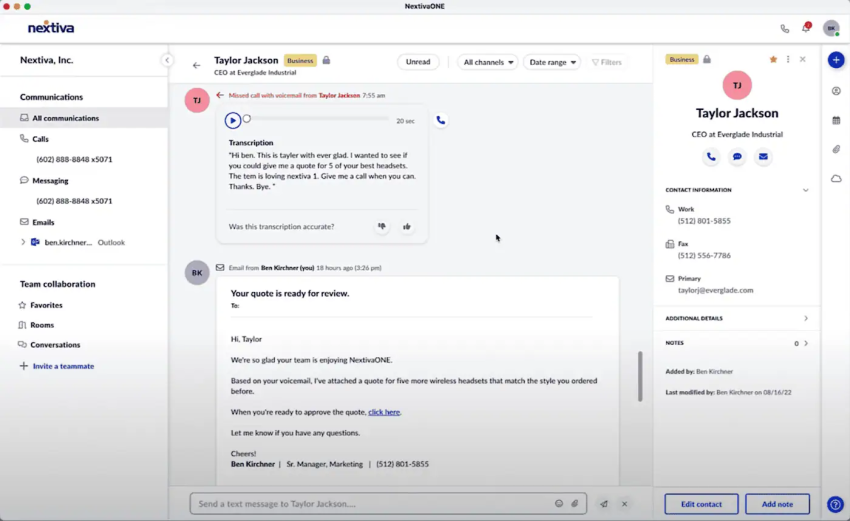This screenshot has height=521, width=850.
Task: Clear the message box with the X icon
Action: 624,504
